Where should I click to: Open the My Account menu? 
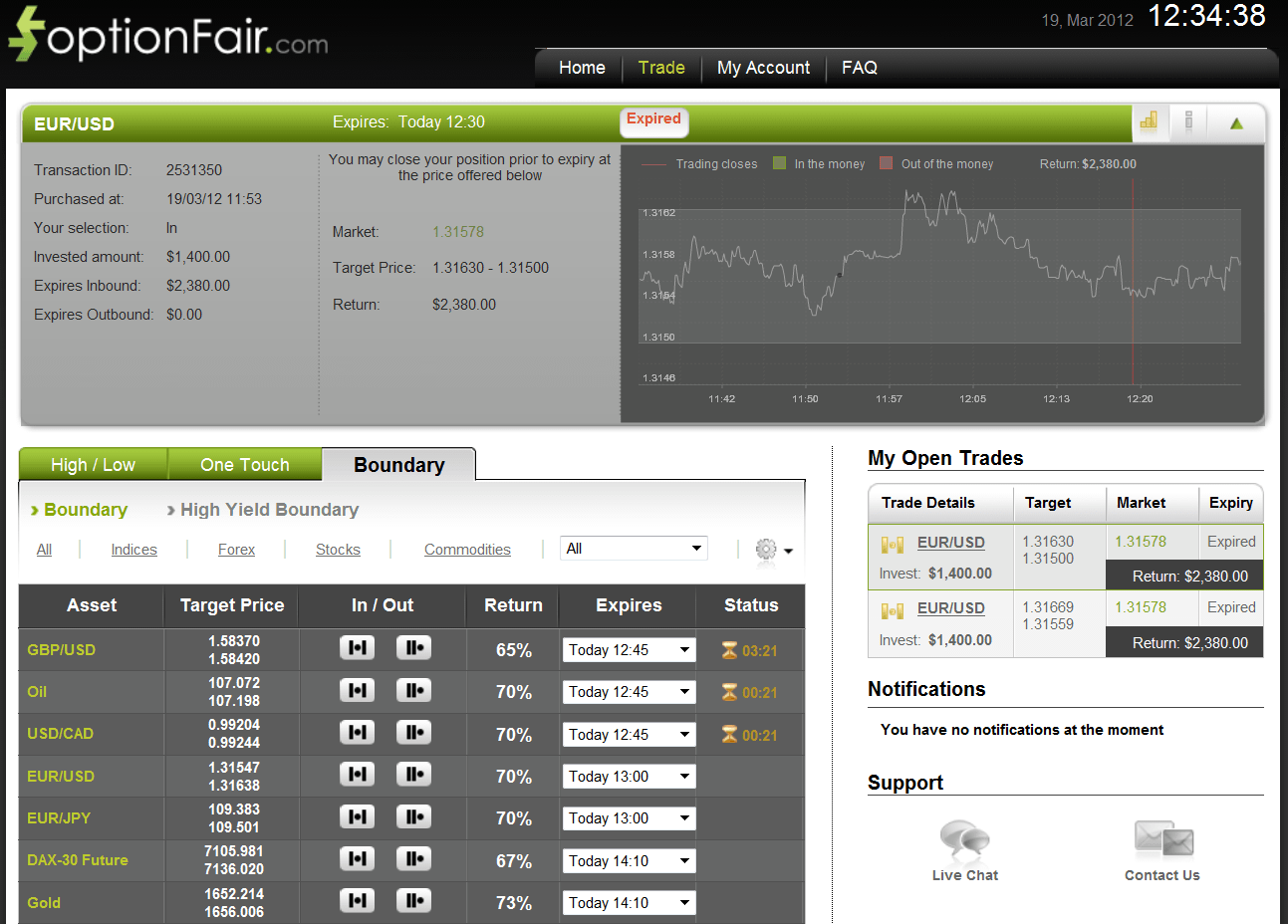pos(763,68)
